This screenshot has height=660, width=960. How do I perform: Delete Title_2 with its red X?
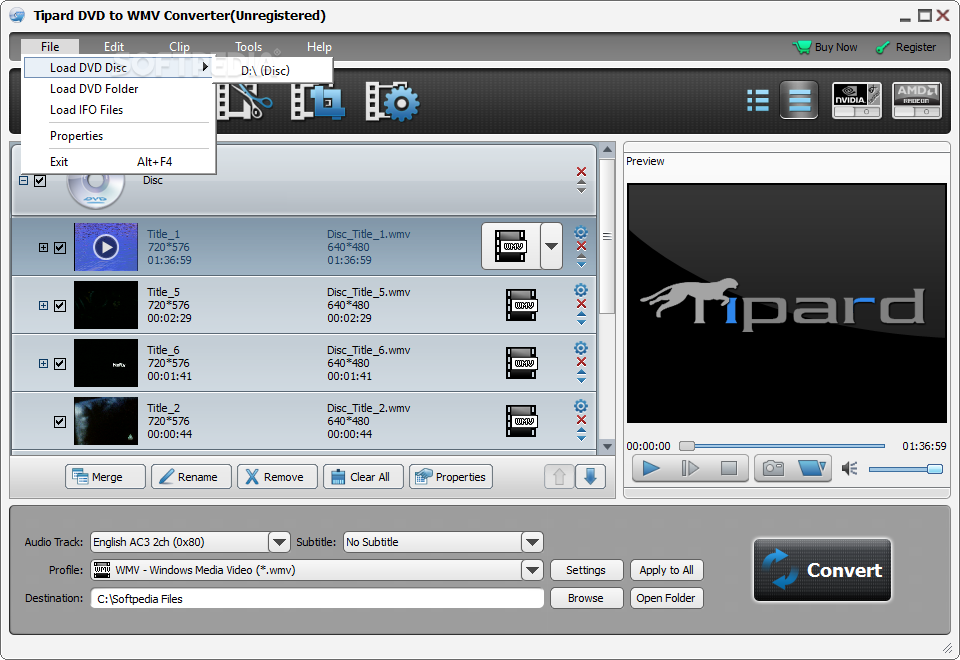tap(581, 419)
